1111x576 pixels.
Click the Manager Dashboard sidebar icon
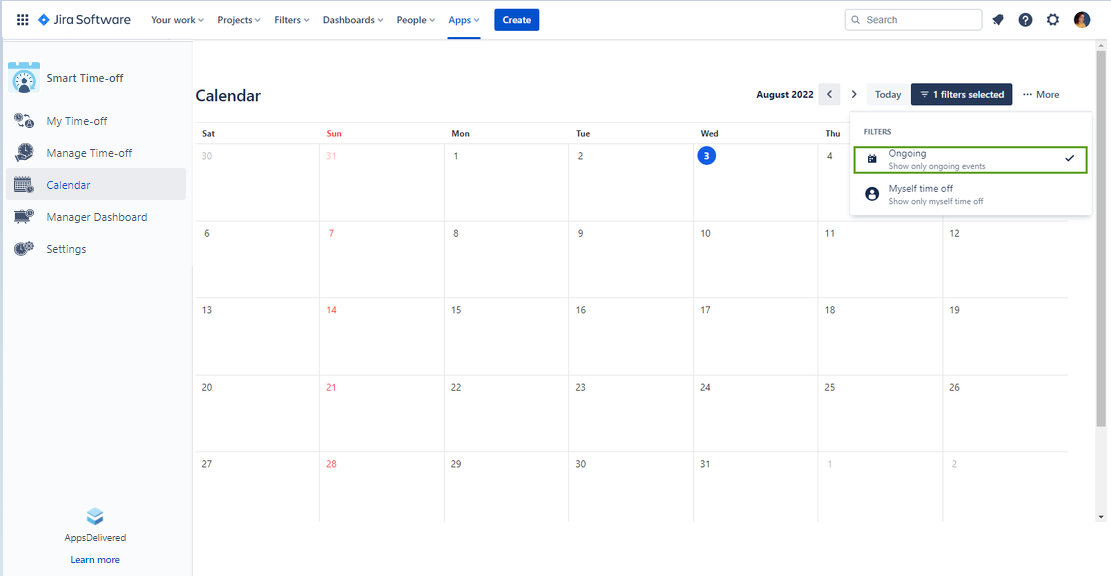click(x=24, y=217)
